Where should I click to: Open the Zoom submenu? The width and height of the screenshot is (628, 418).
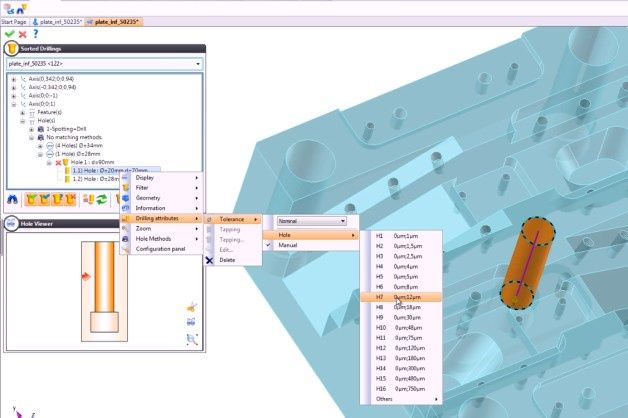click(161, 229)
